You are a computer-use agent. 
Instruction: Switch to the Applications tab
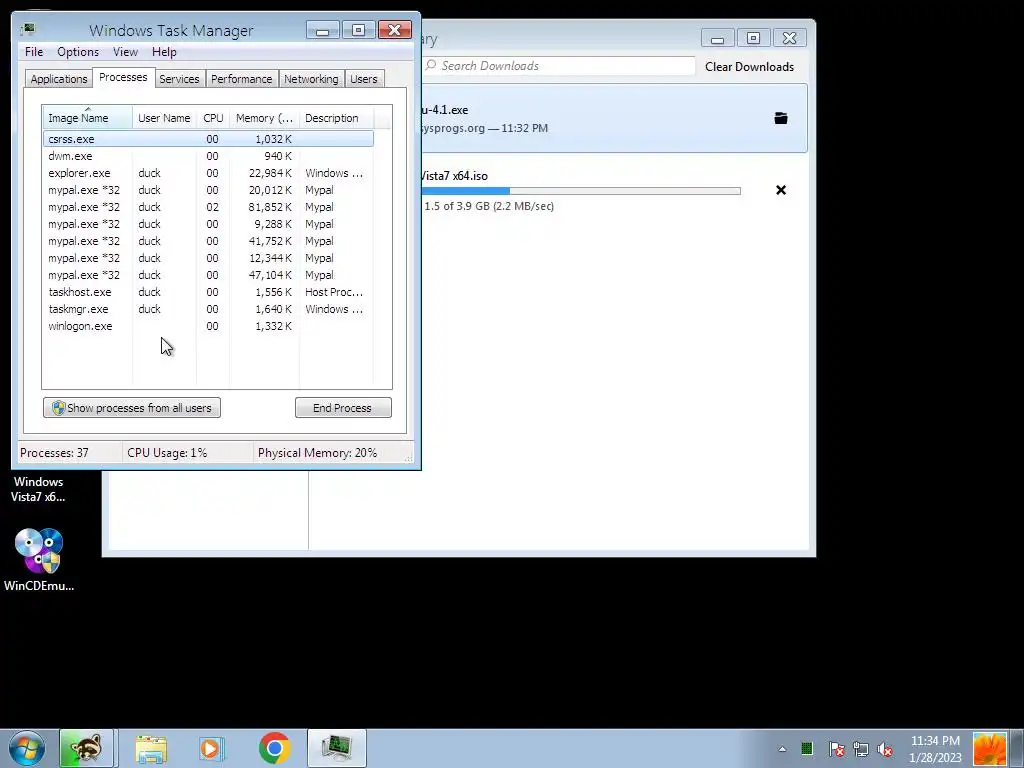(59, 79)
